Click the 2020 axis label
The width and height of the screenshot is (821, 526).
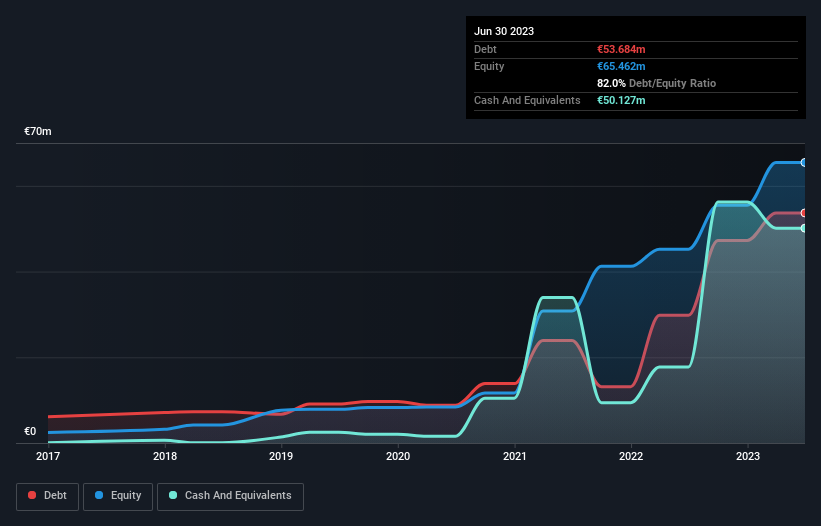398,456
